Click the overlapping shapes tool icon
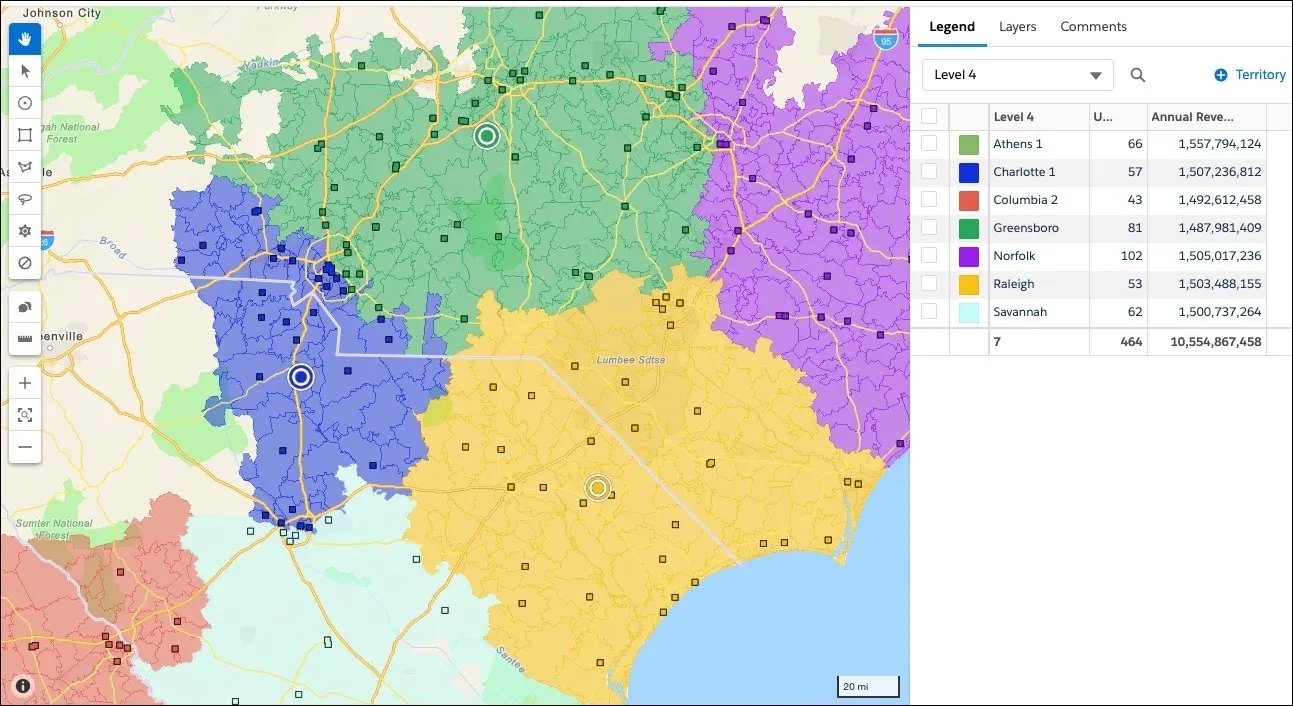The width and height of the screenshot is (1293, 706). 25,307
